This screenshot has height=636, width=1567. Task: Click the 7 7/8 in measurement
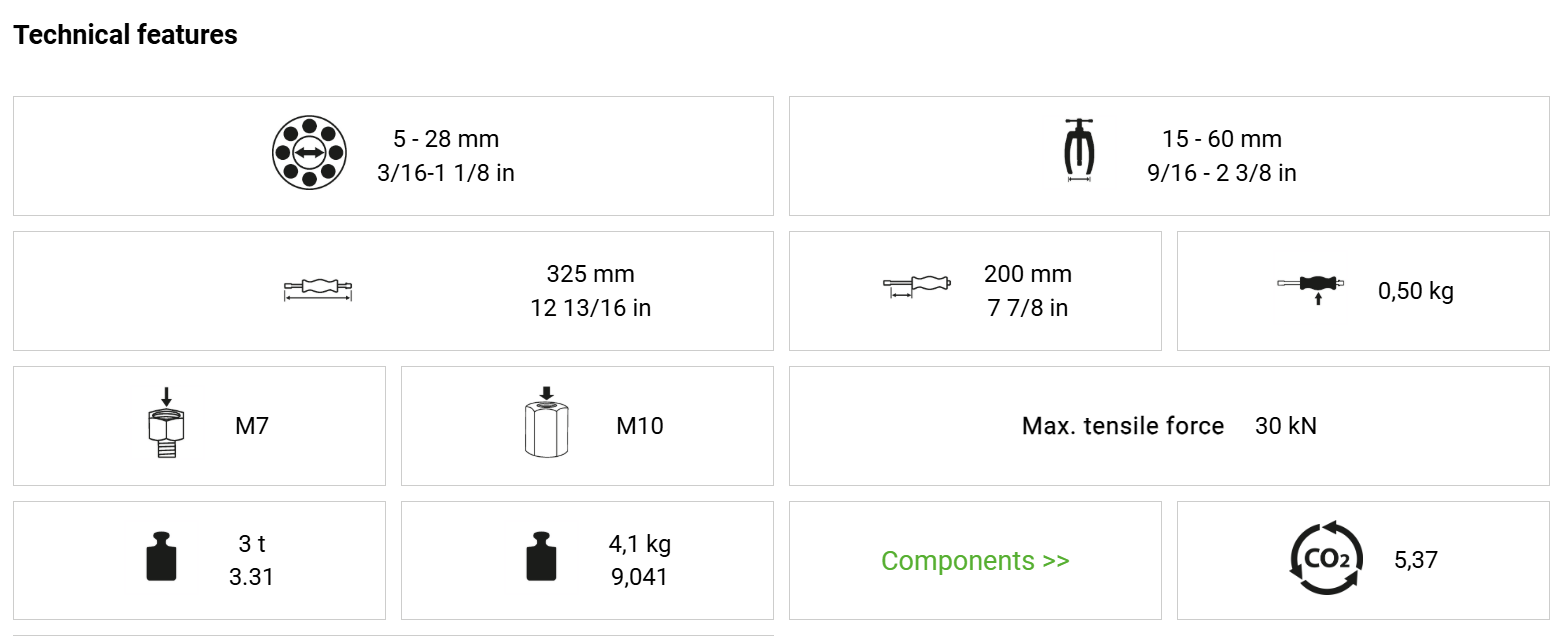(x=1027, y=308)
